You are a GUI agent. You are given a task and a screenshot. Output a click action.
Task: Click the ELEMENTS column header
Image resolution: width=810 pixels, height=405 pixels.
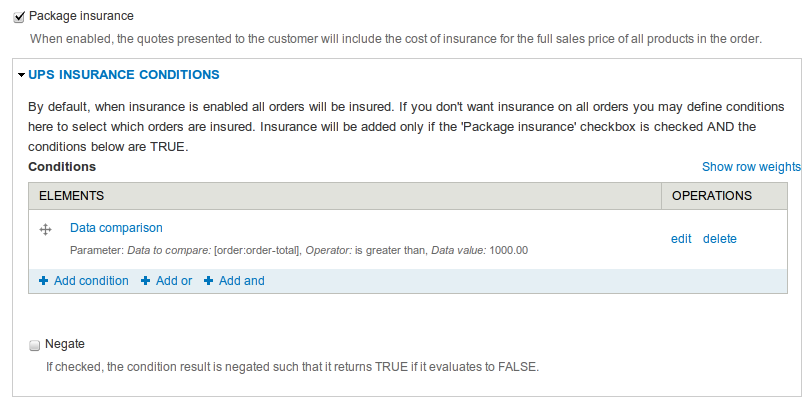[66, 196]
